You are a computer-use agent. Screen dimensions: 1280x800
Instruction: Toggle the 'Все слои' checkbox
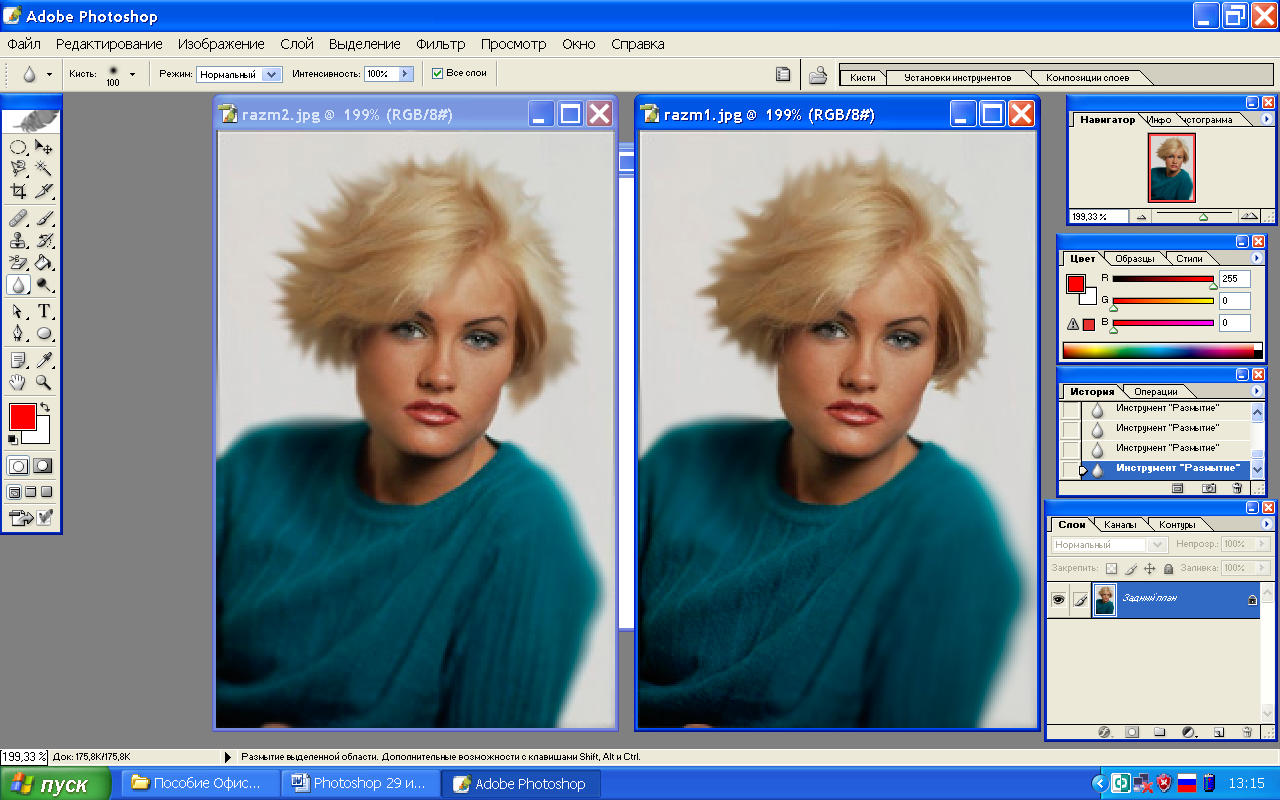437,73
